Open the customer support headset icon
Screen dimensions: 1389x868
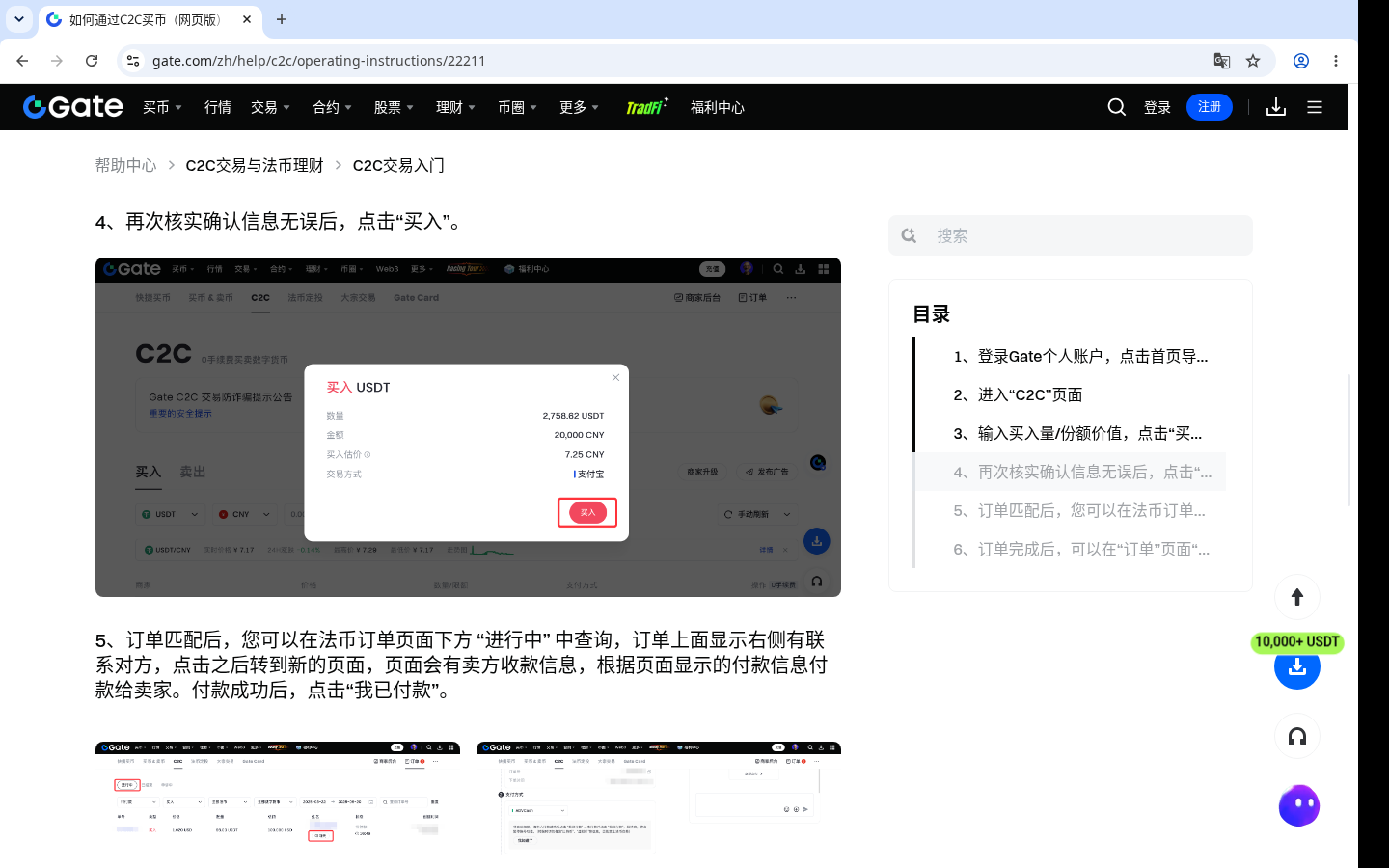click(x=1297, y=737)
